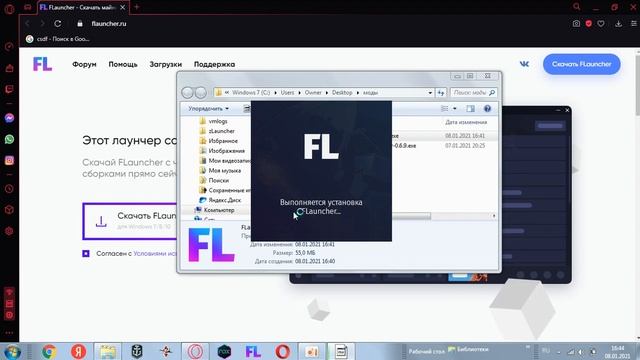Take a snapshot with the camera icon
The height and width of the screenshot is (360, 640).
coord(576,24)
